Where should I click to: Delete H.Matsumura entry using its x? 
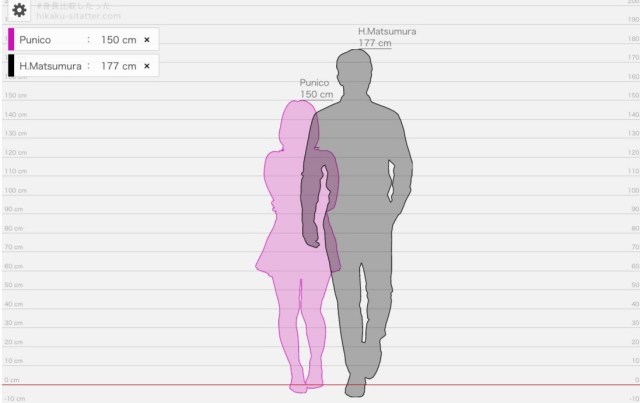coord(147,66)
